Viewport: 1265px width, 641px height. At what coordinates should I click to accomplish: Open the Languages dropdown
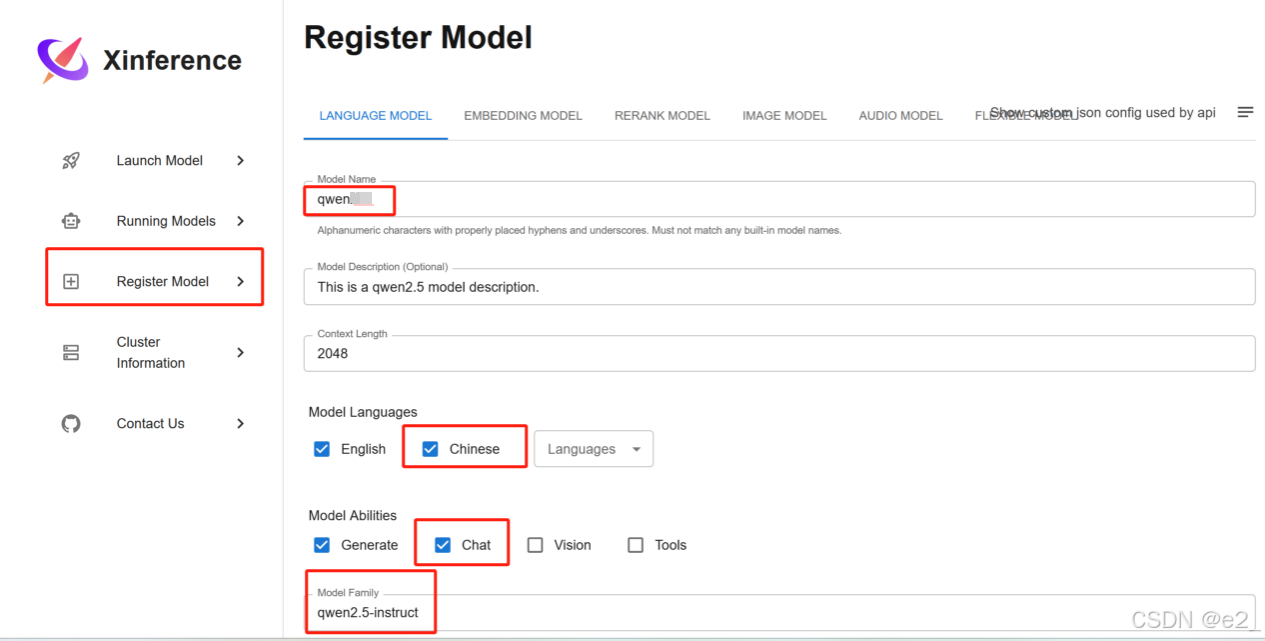[x=594, y=449]
